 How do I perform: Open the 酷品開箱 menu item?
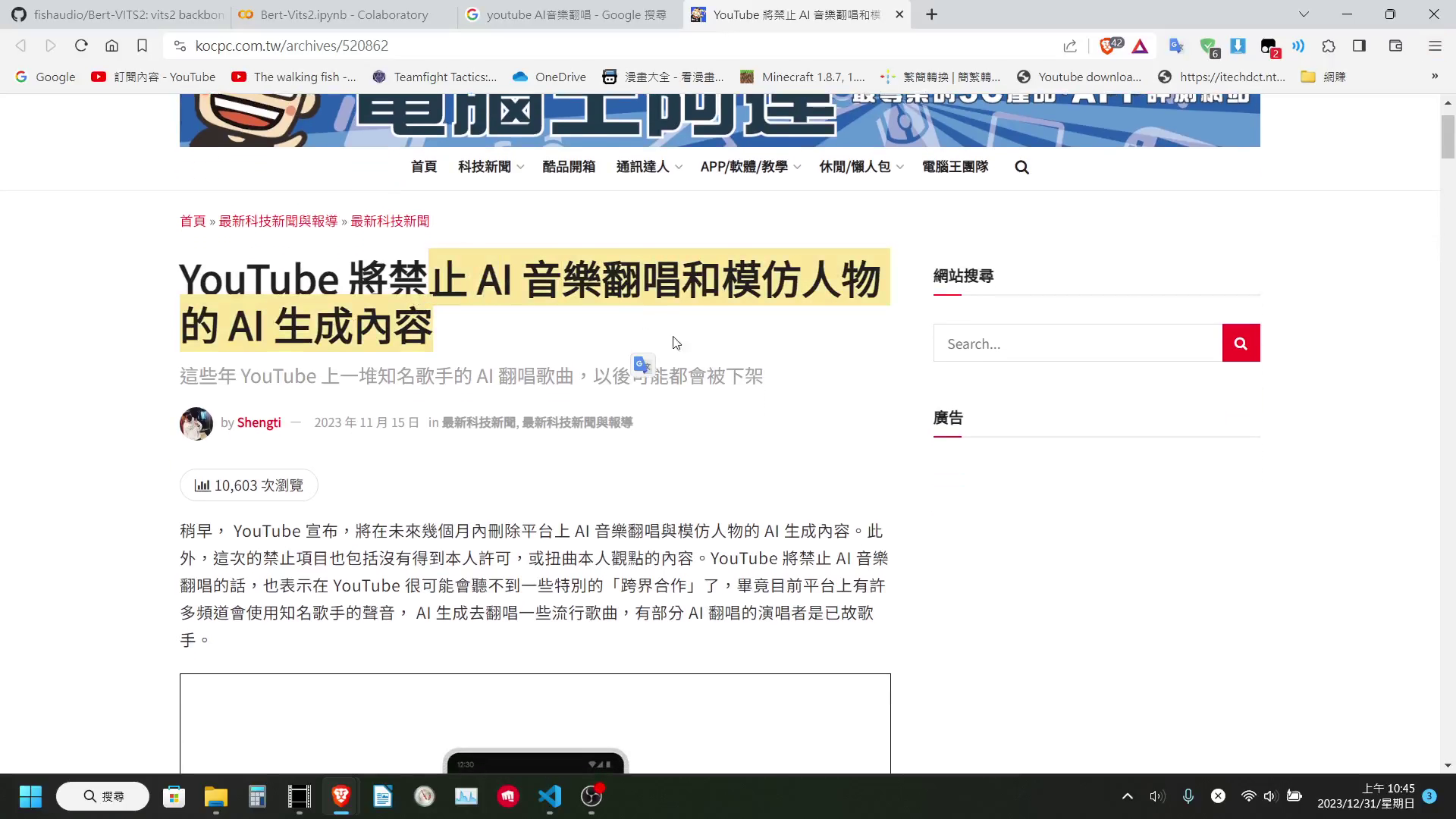[x=569, y=167]
